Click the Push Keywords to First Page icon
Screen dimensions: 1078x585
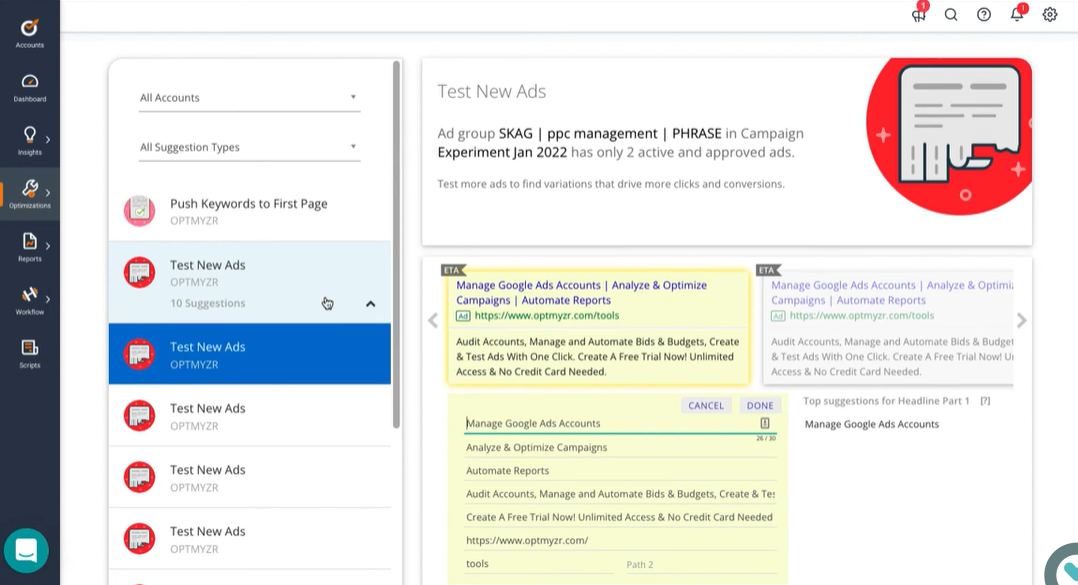coord(140,210)
